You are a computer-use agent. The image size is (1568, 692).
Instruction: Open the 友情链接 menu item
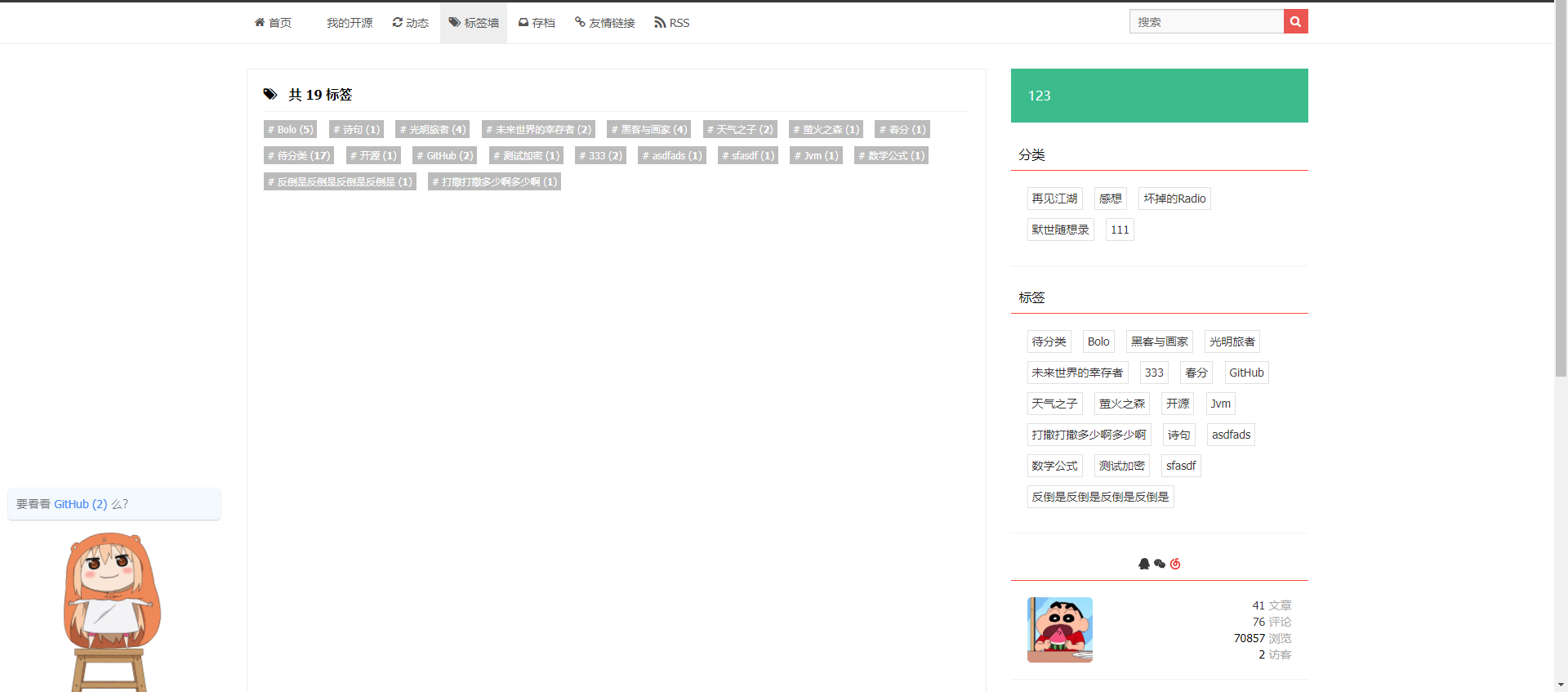pos(605,23)
